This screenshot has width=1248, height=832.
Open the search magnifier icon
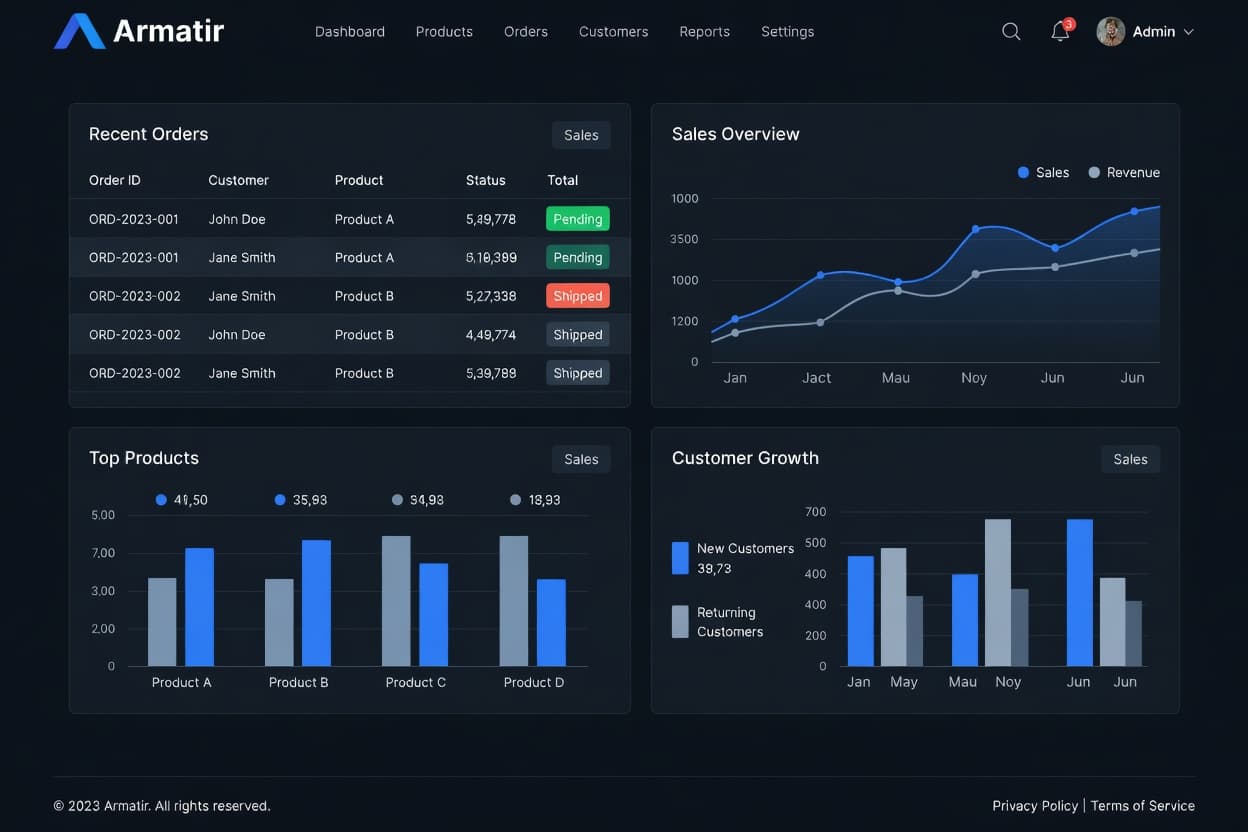tap(1011, 32)
